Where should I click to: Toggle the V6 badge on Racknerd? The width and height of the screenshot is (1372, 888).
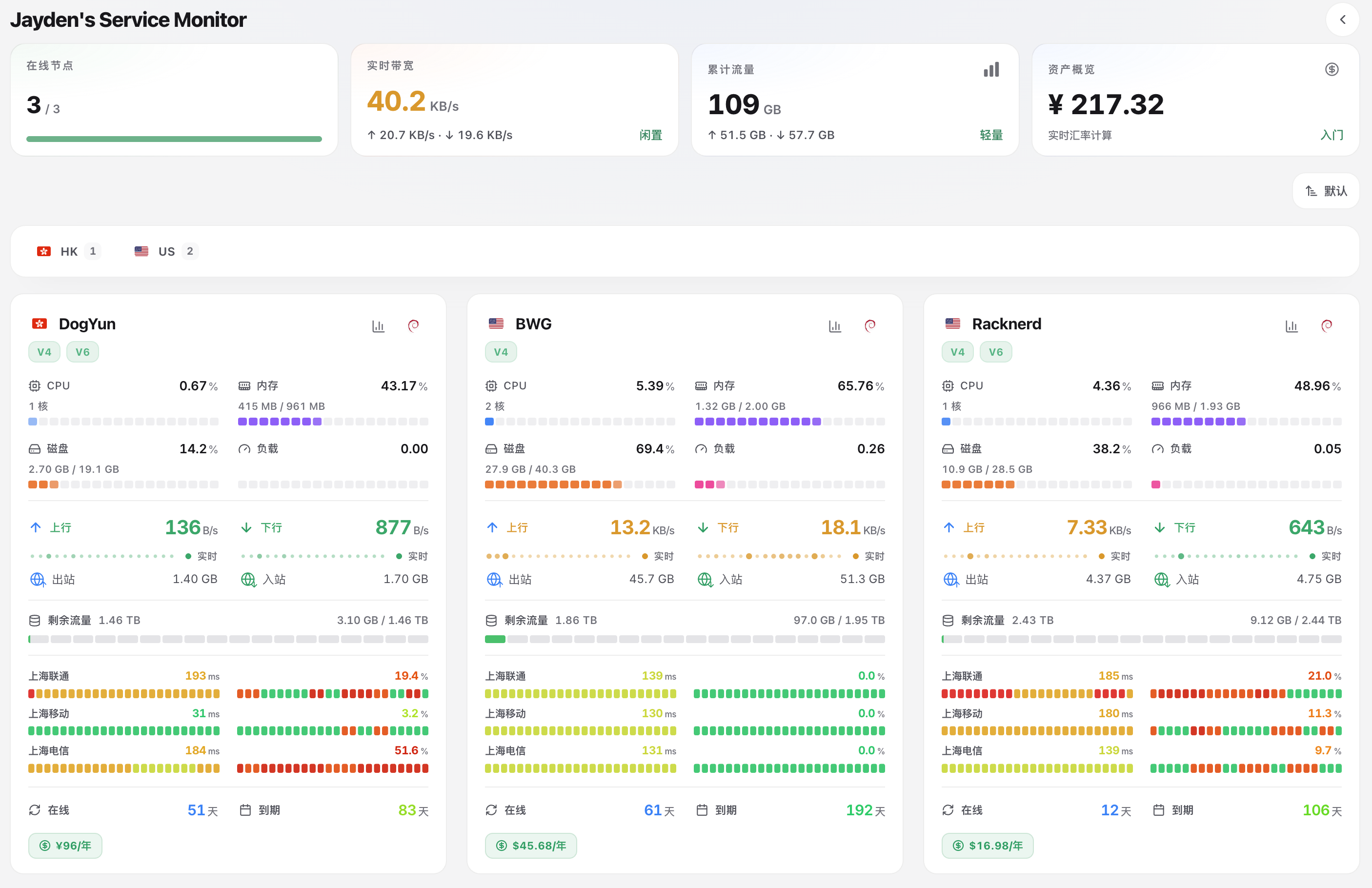coord(995,352)
